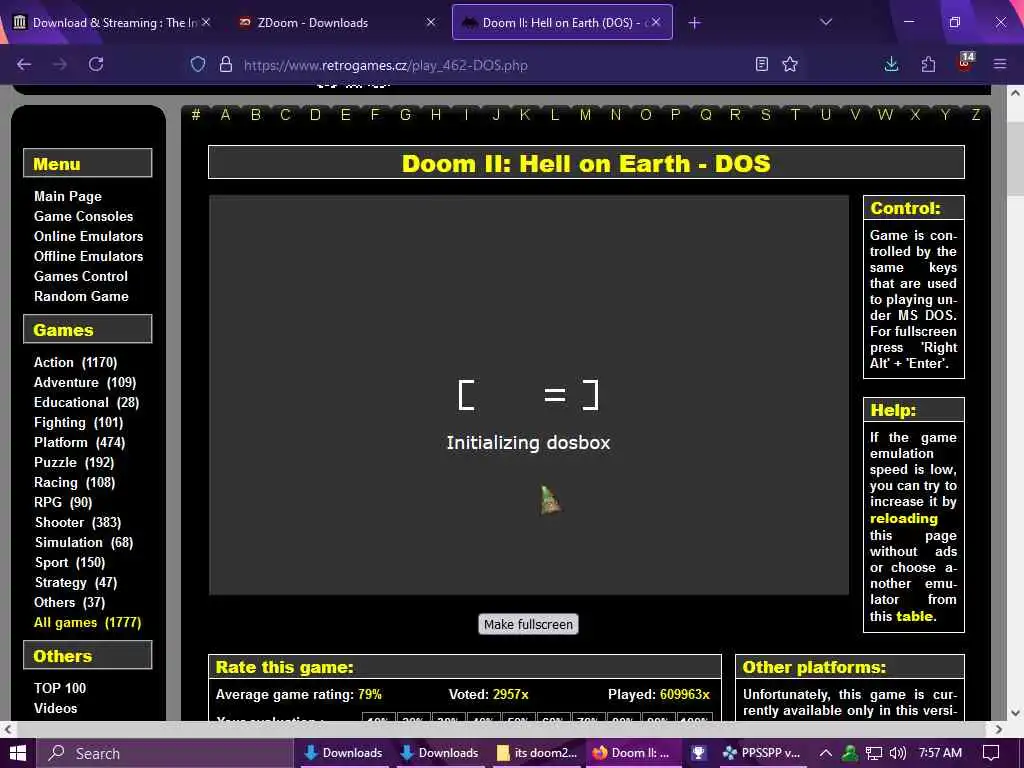Browse Adventure (109) games
This screenshot has height=768, width=1024.
(x=85, y=383)
